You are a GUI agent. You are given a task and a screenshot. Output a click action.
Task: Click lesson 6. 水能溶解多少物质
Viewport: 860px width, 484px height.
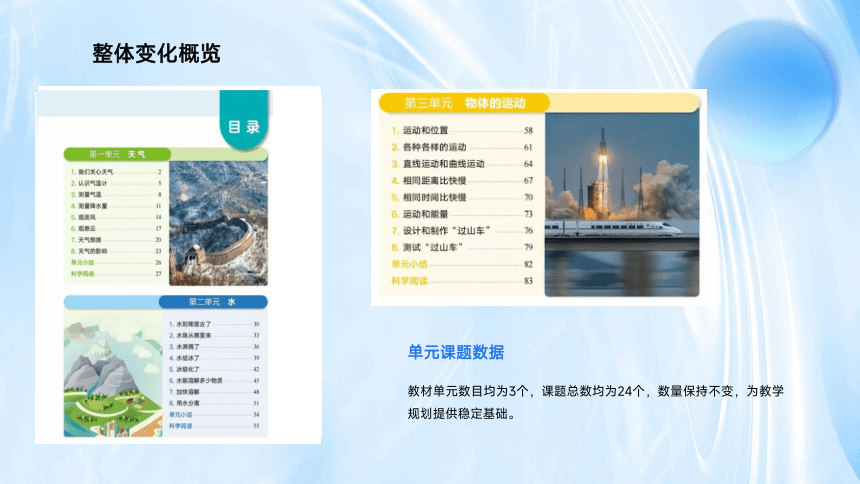[x=214, y=380]
